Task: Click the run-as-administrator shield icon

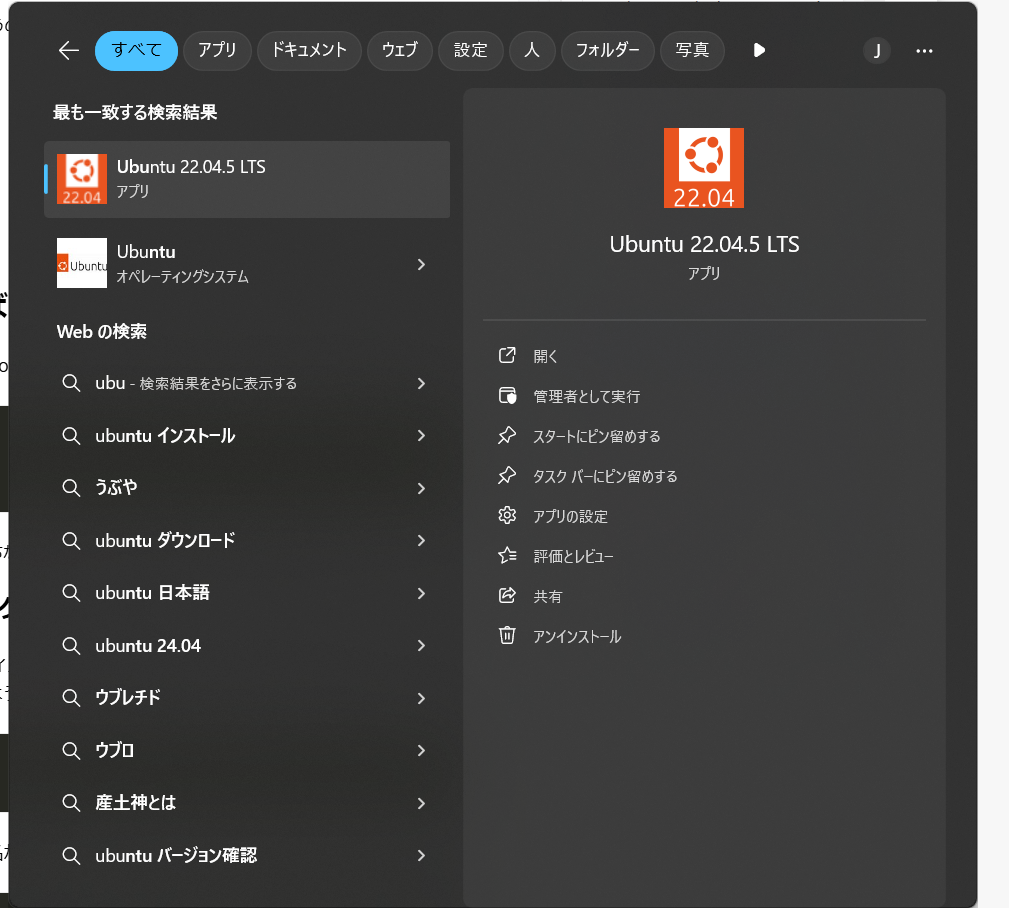Action: click(x=507, y=395)
